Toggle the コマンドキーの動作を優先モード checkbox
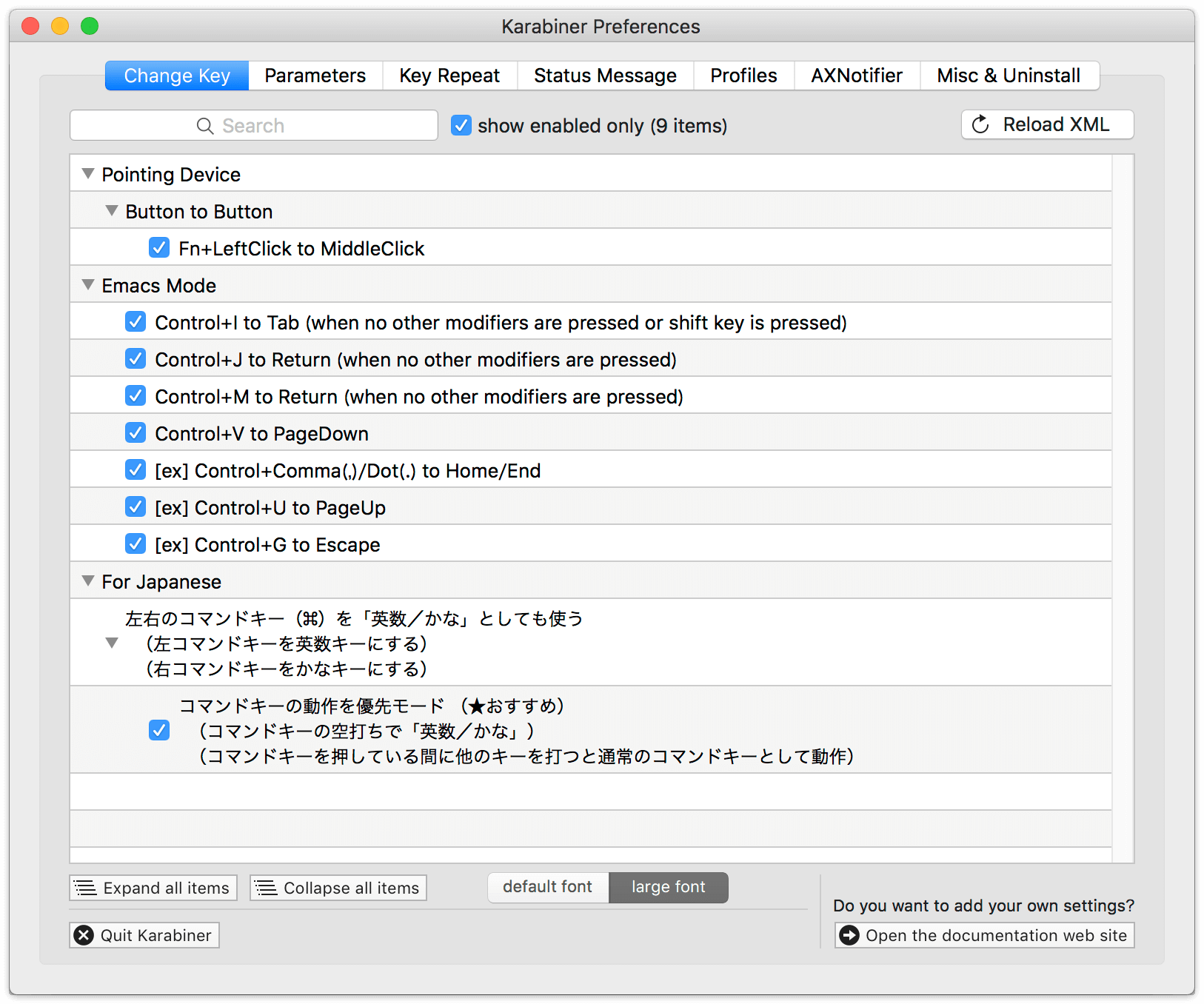The height and width of the screenshot is (1004, 1204). [x=159, y=730]
